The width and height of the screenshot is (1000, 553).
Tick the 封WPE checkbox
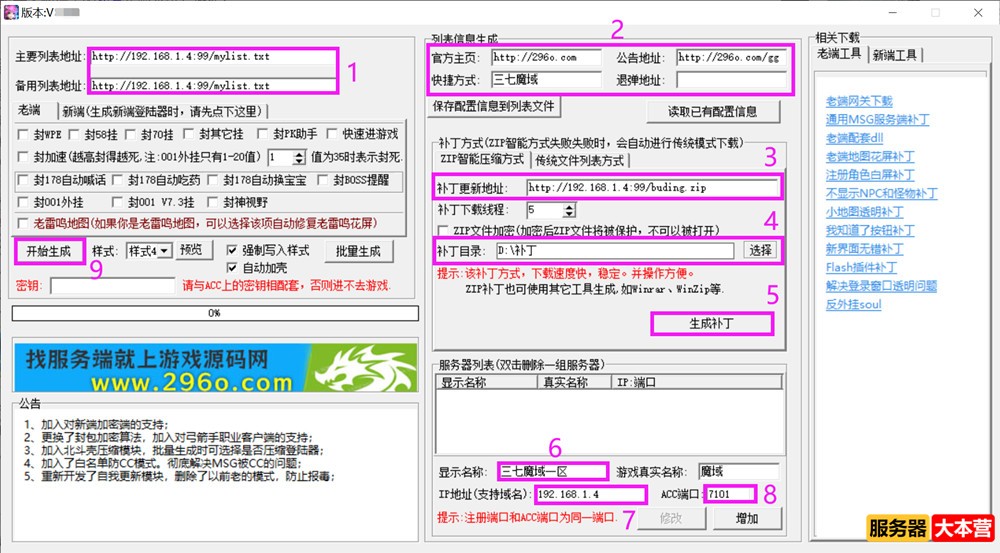click(x=23, y=135)
